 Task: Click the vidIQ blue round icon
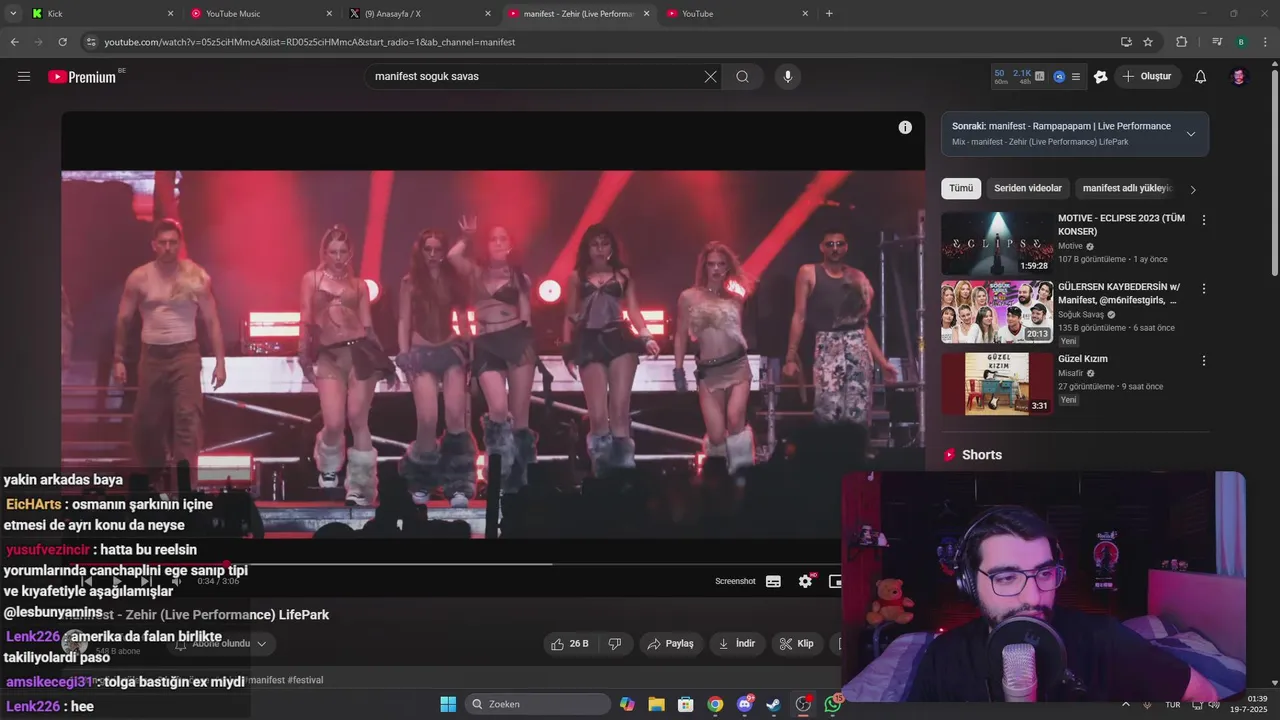pos(1059,76)
